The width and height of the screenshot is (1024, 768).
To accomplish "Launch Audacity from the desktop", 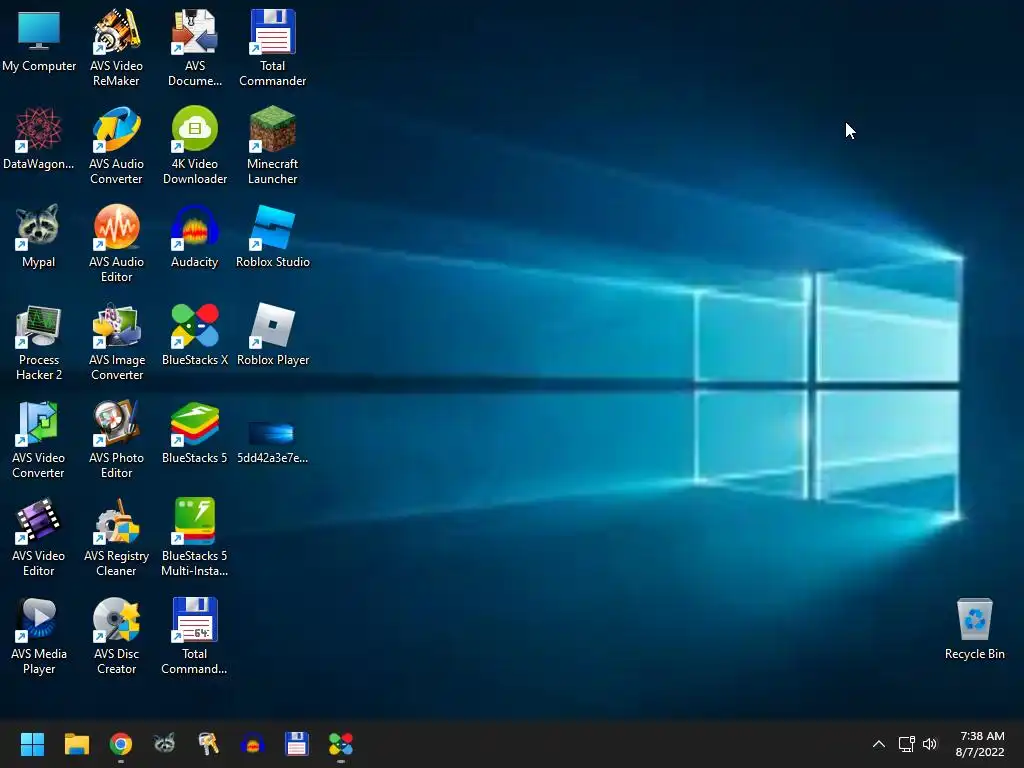I will point(195,237).
